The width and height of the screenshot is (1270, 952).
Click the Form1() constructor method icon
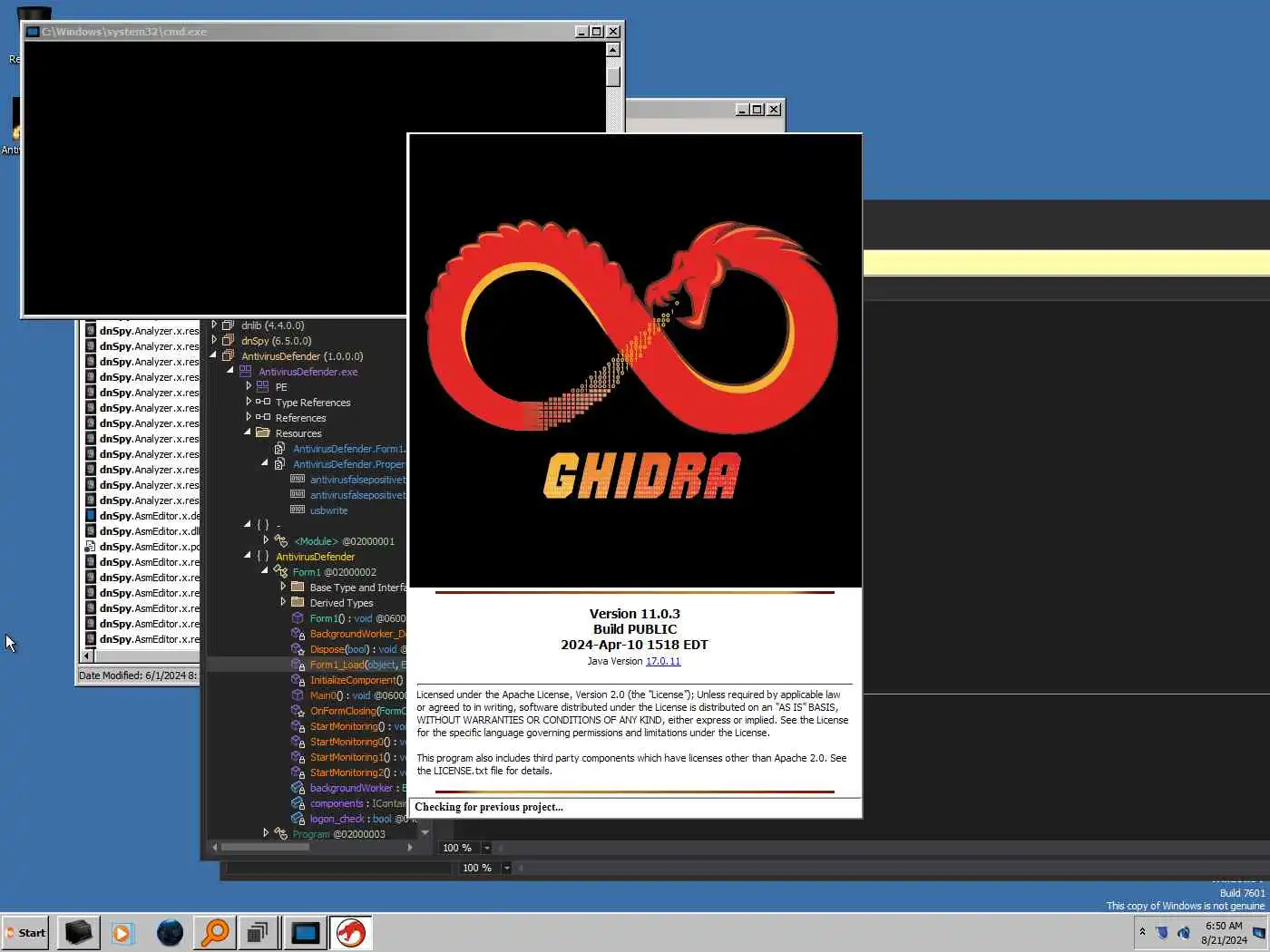(x=298, y=618)
